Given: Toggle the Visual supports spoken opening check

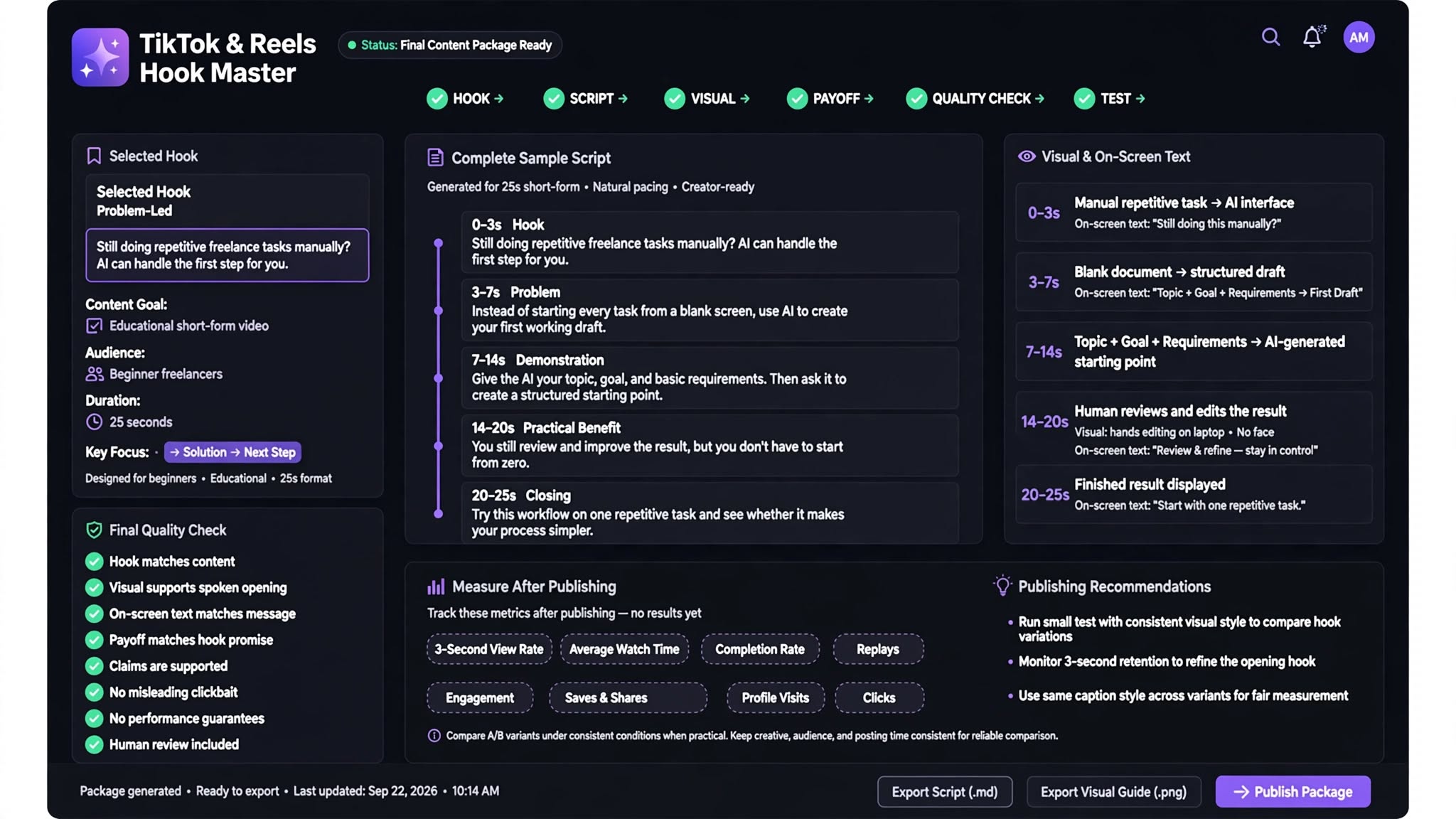Looking at the screenshot, I should 94,587.
